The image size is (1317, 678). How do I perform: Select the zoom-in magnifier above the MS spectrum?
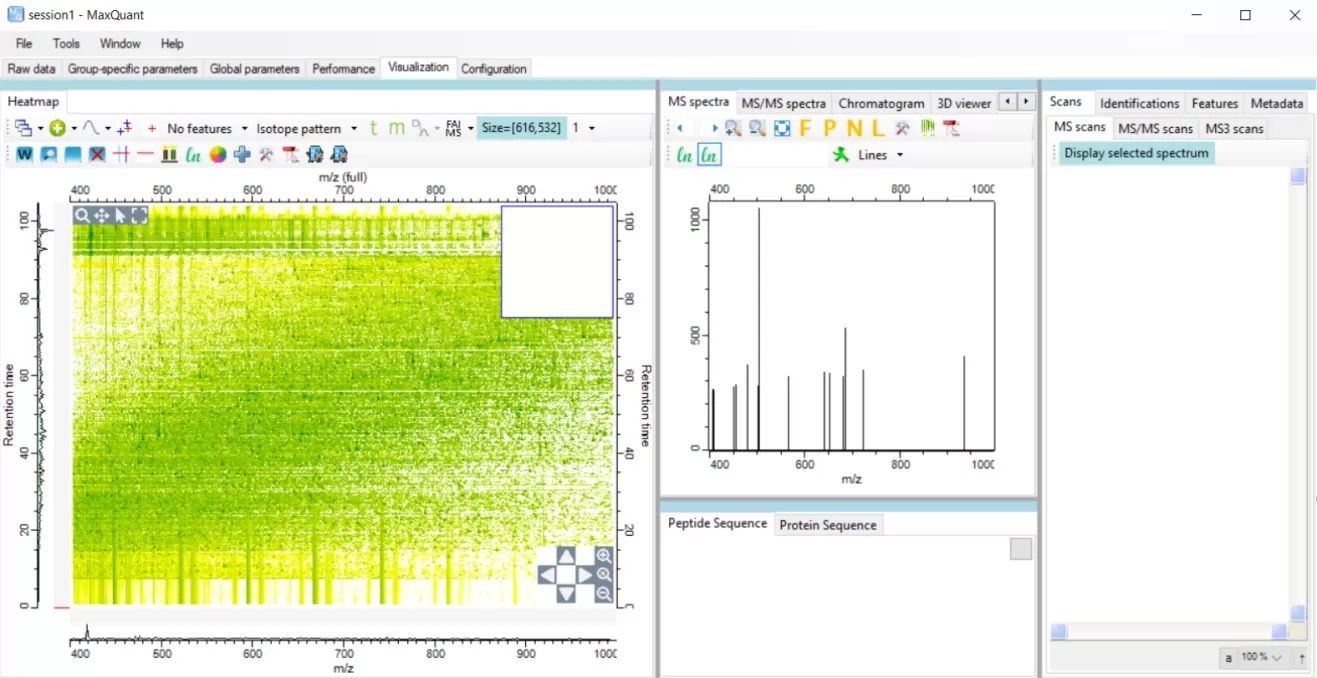pos(732,128)
